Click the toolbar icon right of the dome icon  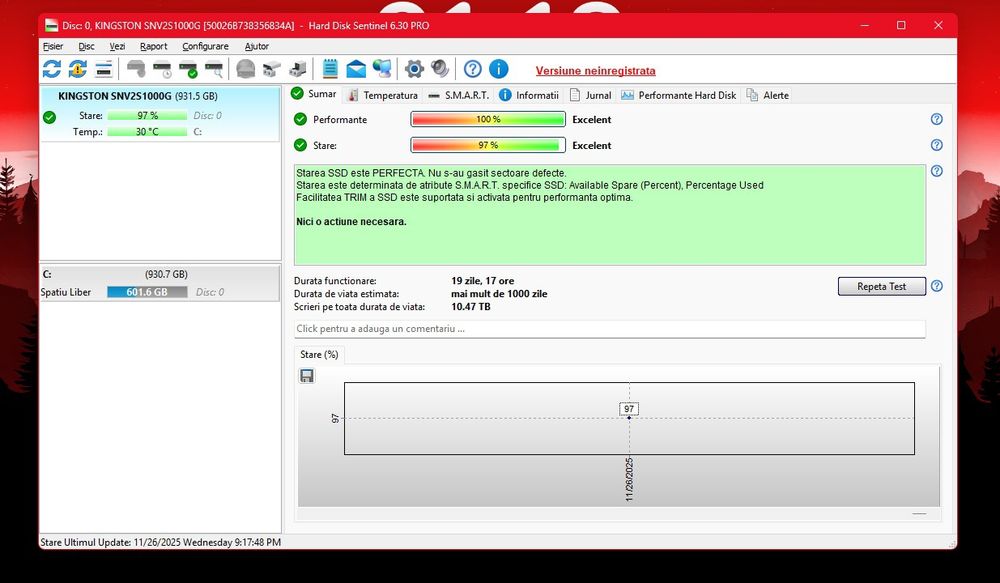(x=272, y=69)
